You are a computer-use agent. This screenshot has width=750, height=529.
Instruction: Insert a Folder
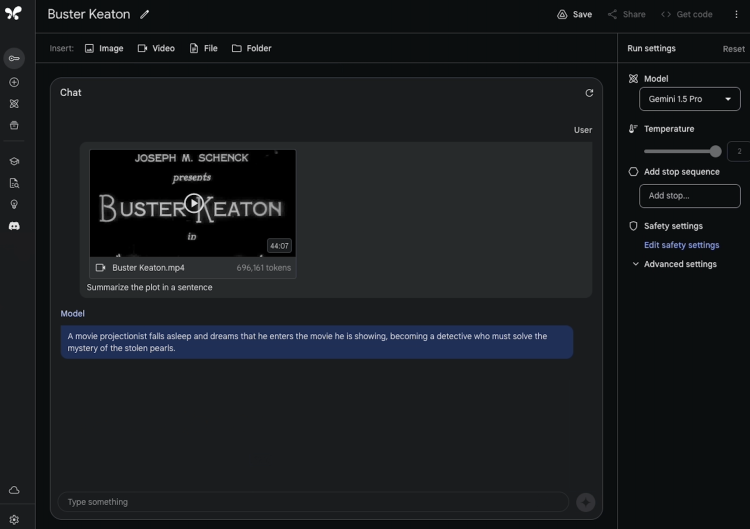[252, 48]
